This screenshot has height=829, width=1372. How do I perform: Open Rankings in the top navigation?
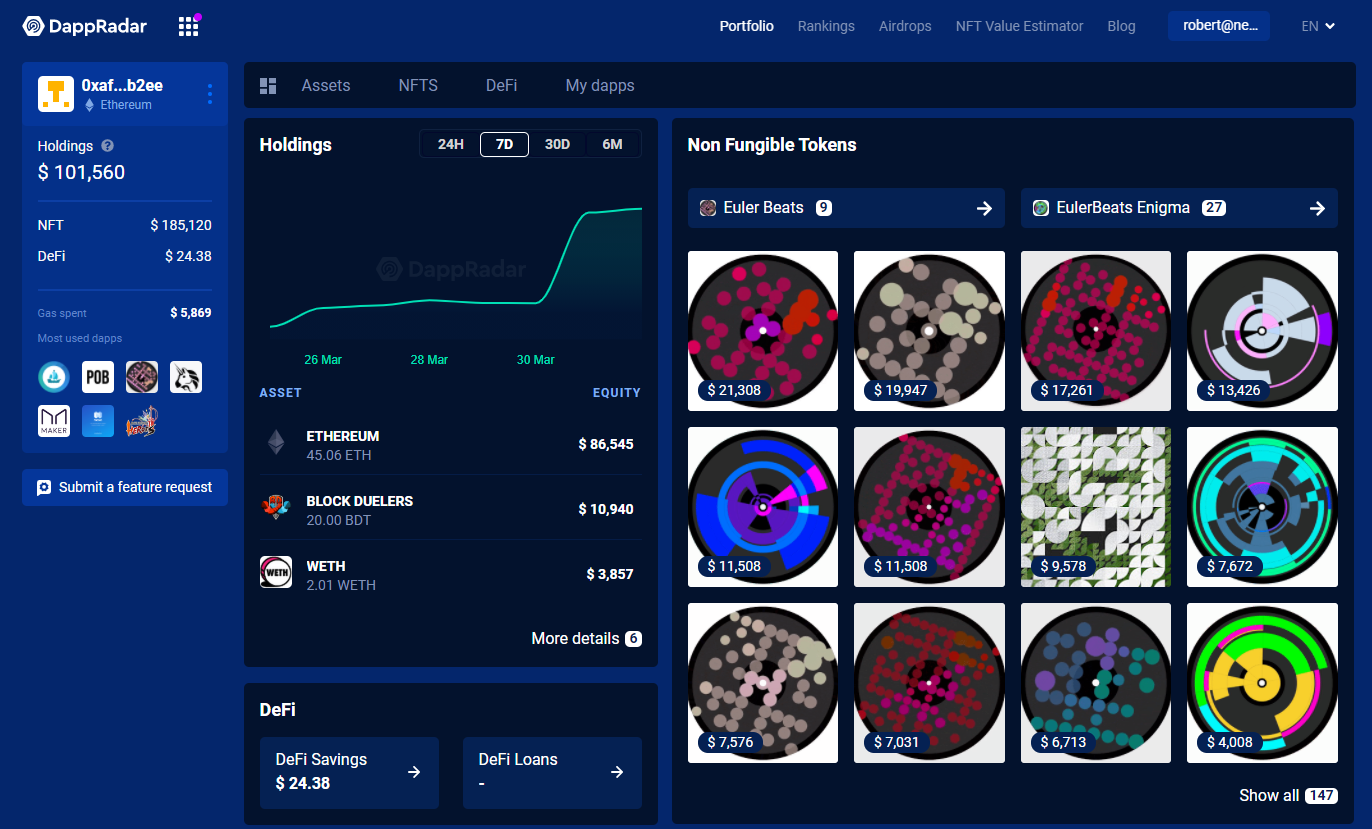tap(826, 26)
